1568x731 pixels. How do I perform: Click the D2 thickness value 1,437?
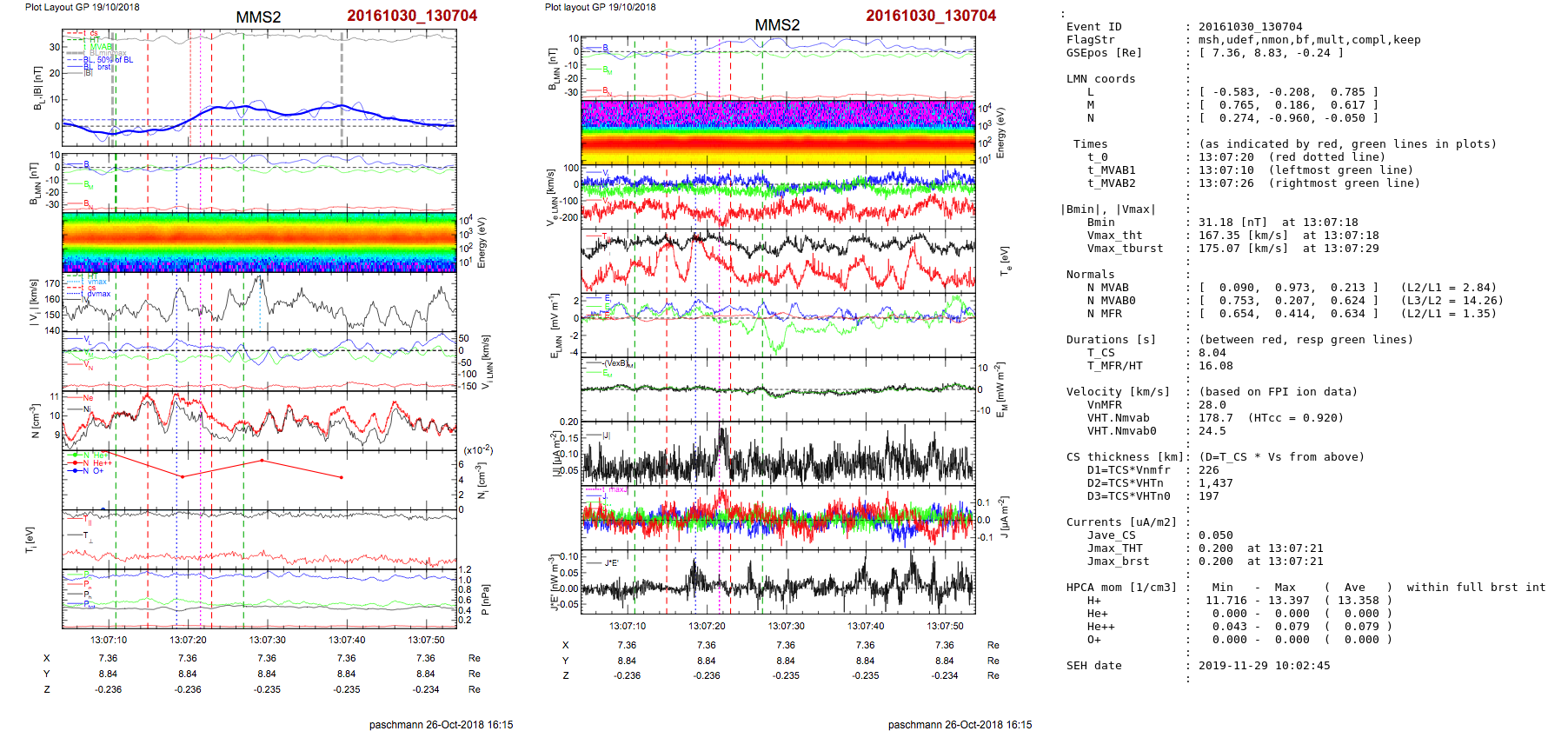(1215, 483)
